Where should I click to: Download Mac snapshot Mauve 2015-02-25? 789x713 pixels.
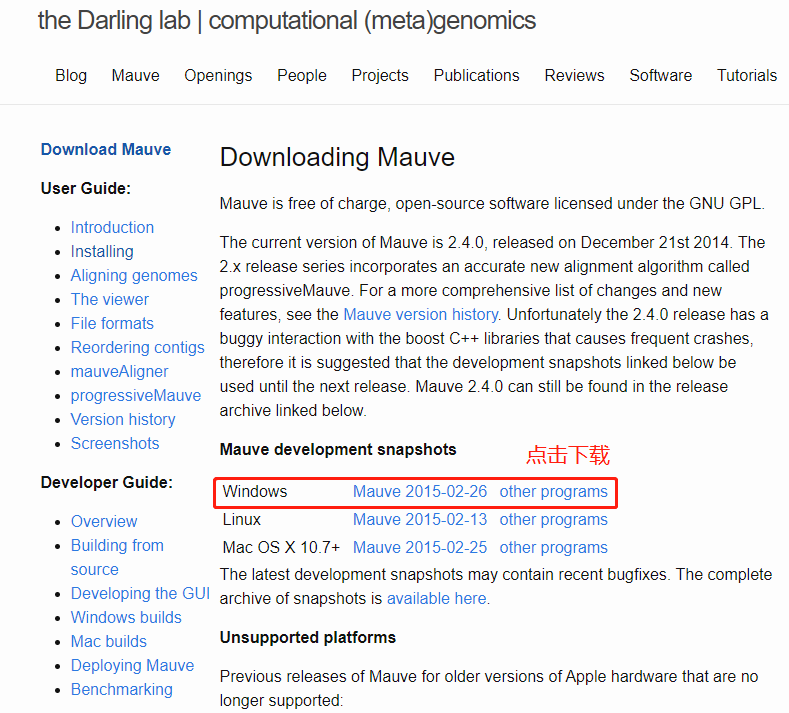(x=420, y=547)
